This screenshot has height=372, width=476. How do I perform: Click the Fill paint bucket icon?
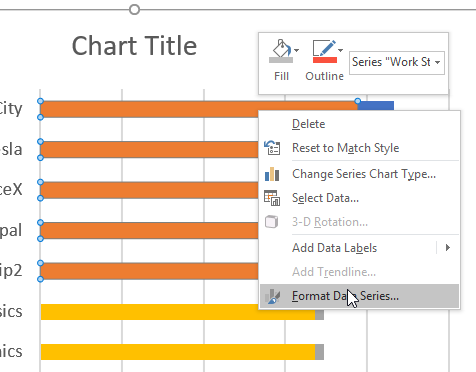click(281, 51)
